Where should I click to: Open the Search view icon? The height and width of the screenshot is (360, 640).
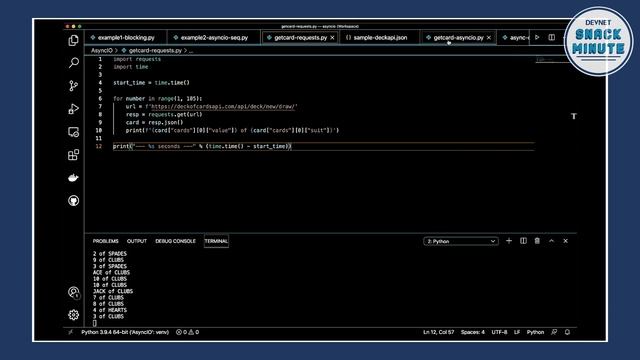pyautogui.click(x=73, y=62)
